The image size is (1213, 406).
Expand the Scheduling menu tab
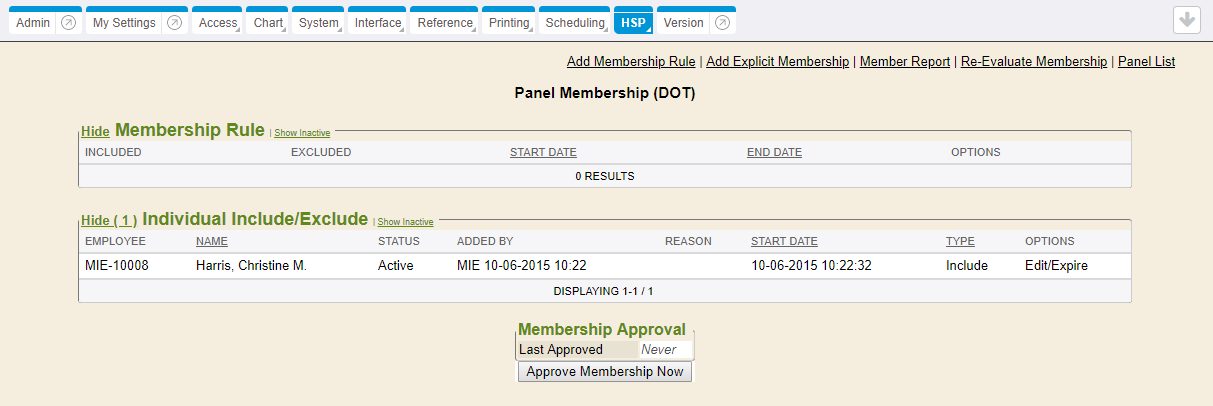(x=575, y=23)
